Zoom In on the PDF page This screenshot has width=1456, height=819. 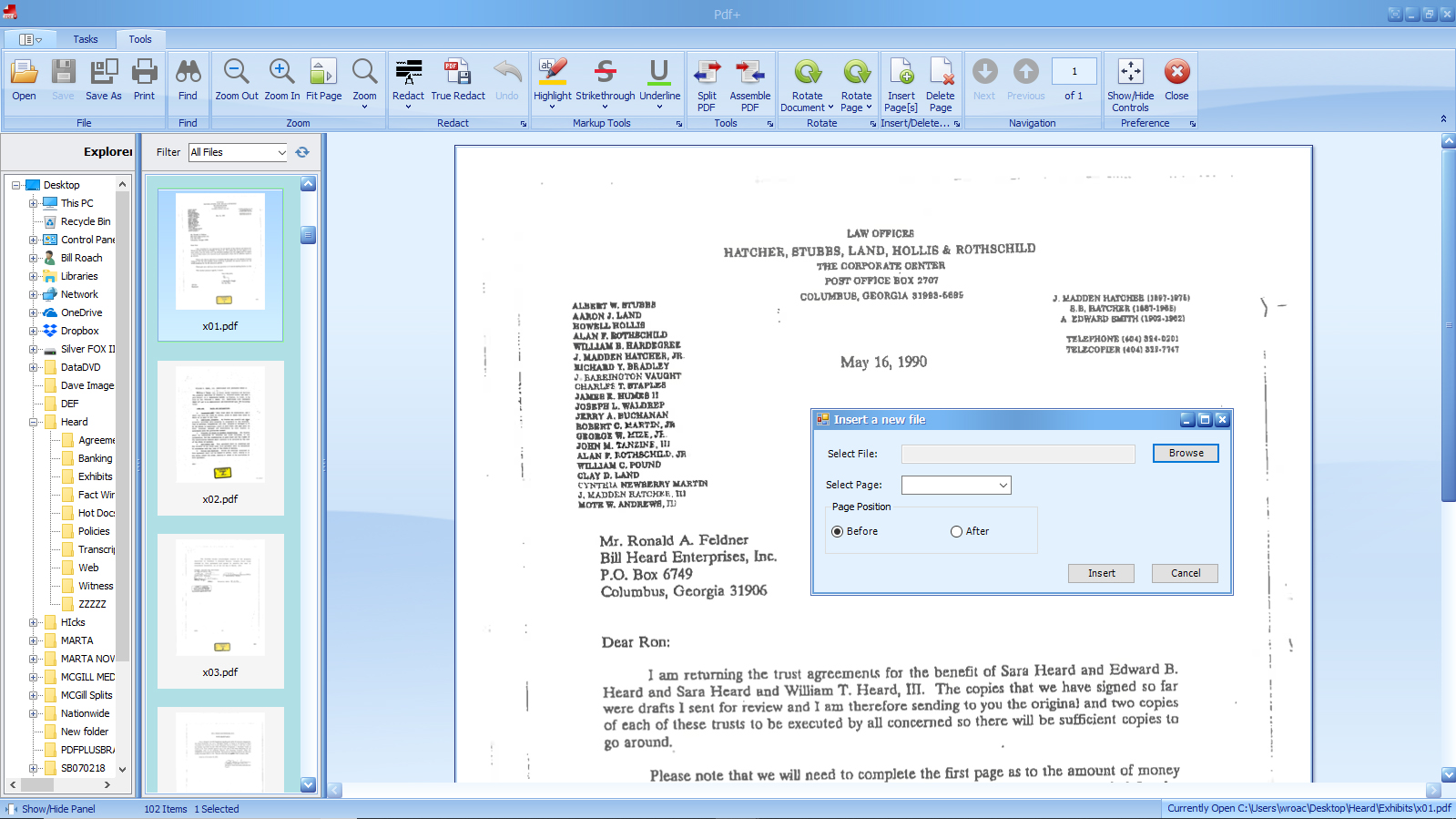tap(282, 79)
